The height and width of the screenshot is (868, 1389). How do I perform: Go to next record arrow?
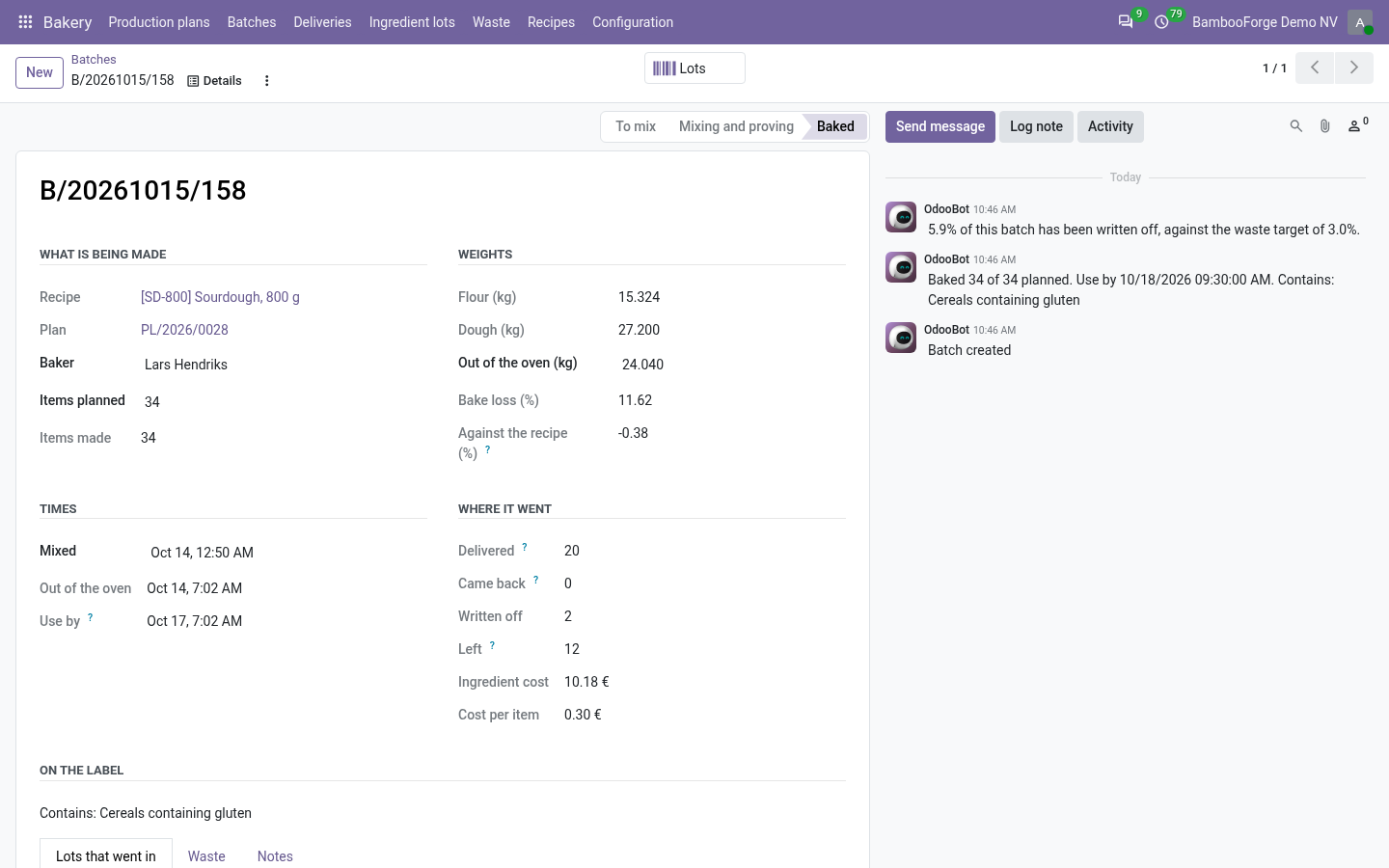1354,68
